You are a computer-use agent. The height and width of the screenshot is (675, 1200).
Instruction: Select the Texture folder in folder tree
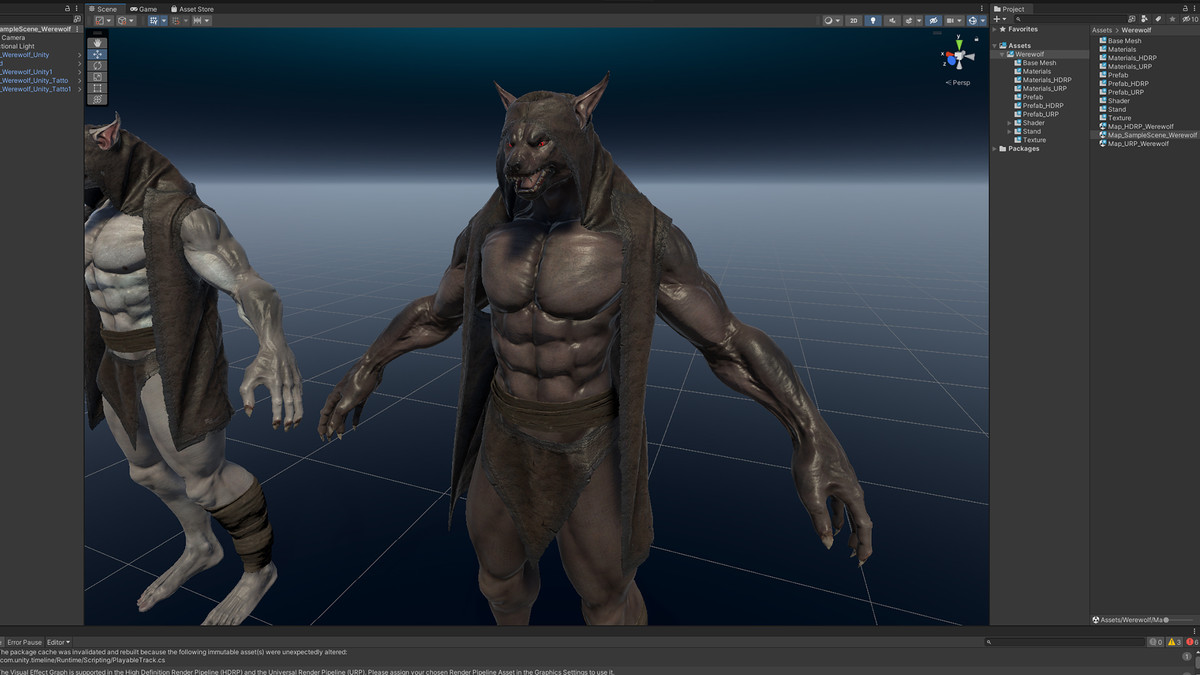(x=1029, y=140)
